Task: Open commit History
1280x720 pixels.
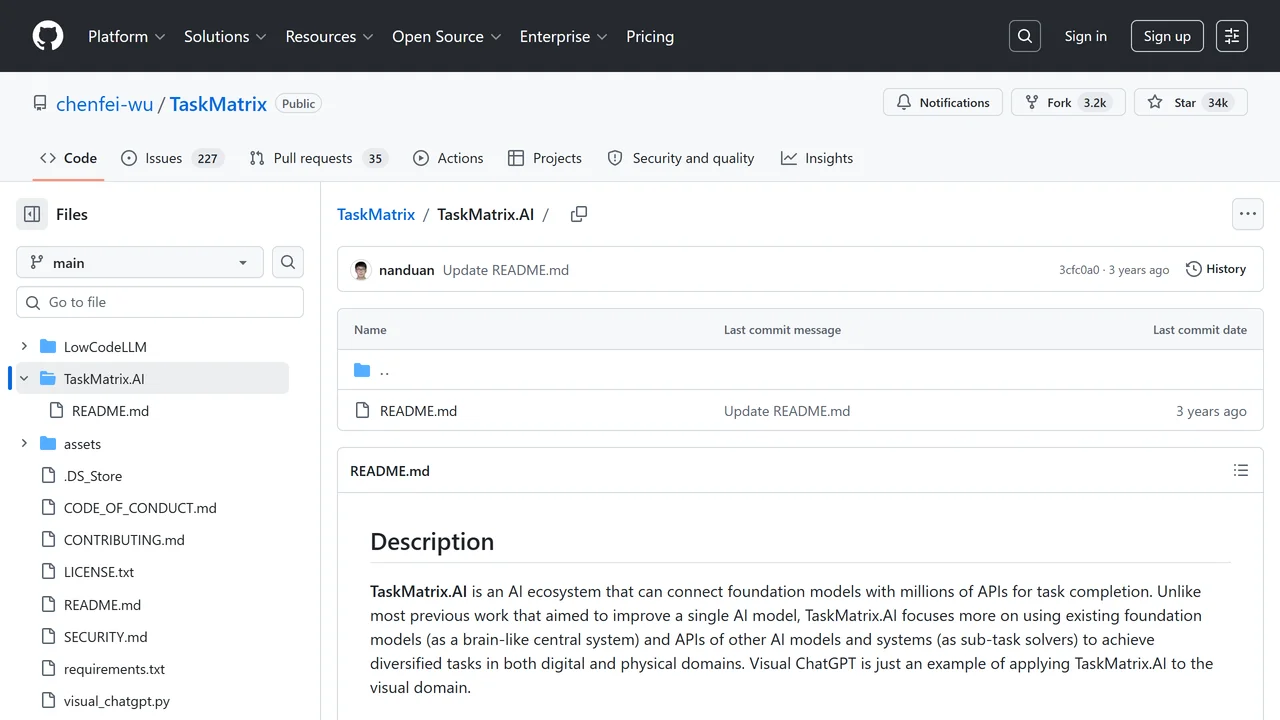Action: 1216,269
